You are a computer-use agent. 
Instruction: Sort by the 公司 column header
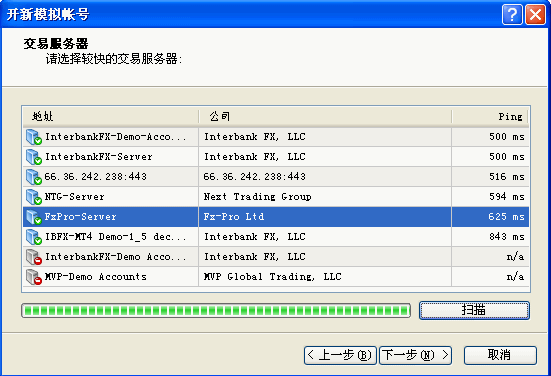point(325,116)
